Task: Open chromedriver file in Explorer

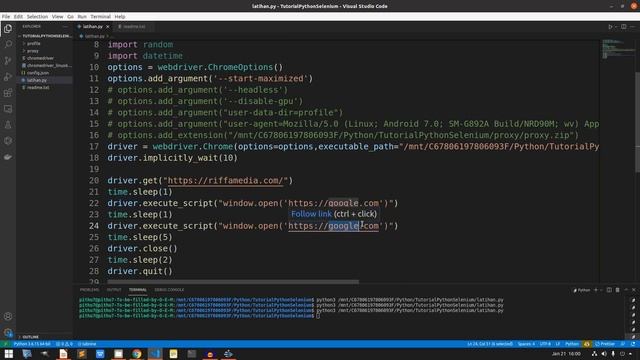Action: click(40, 58)
